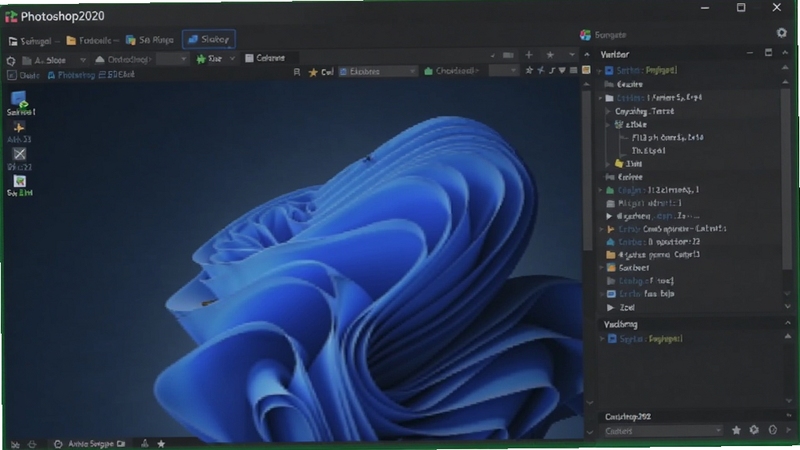Open the blue Photoetog link
Viewport: 800px width, 450px height.
71,75
